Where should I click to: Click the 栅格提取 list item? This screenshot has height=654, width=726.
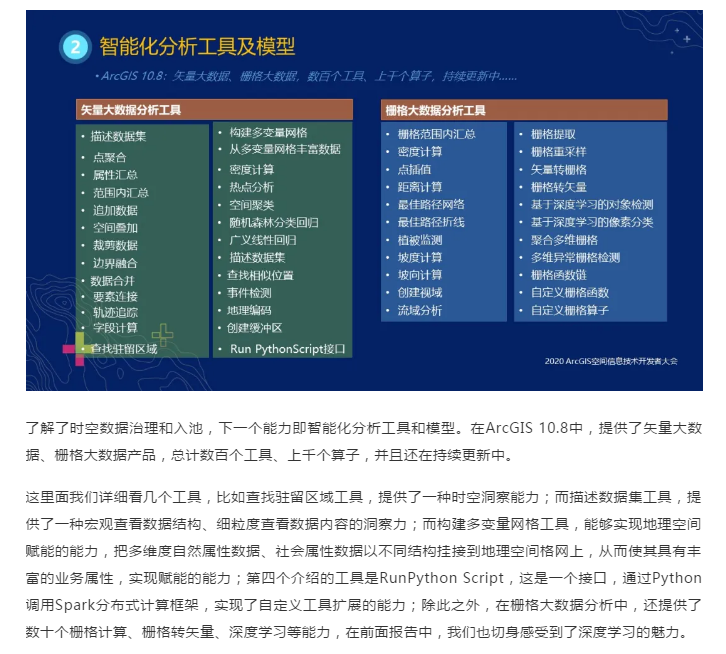(553, 134)
